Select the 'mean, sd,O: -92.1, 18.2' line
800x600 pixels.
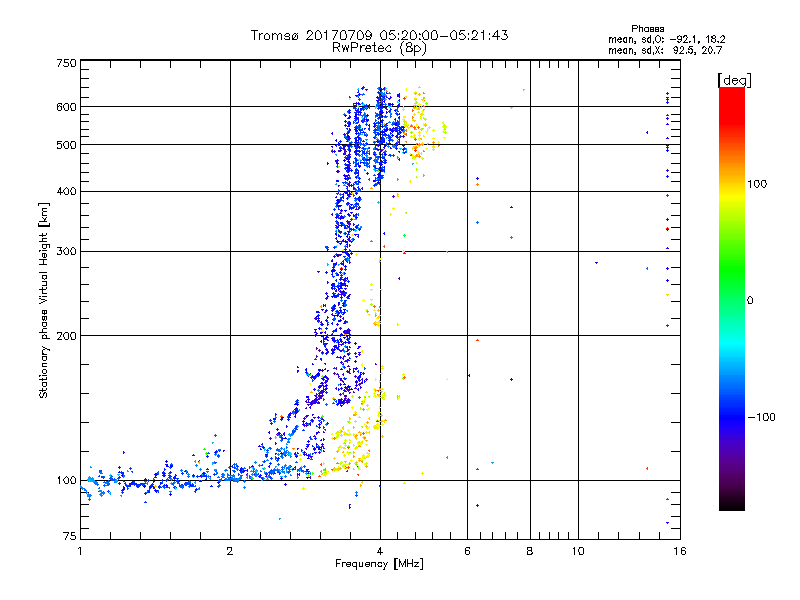pos(666,39)
